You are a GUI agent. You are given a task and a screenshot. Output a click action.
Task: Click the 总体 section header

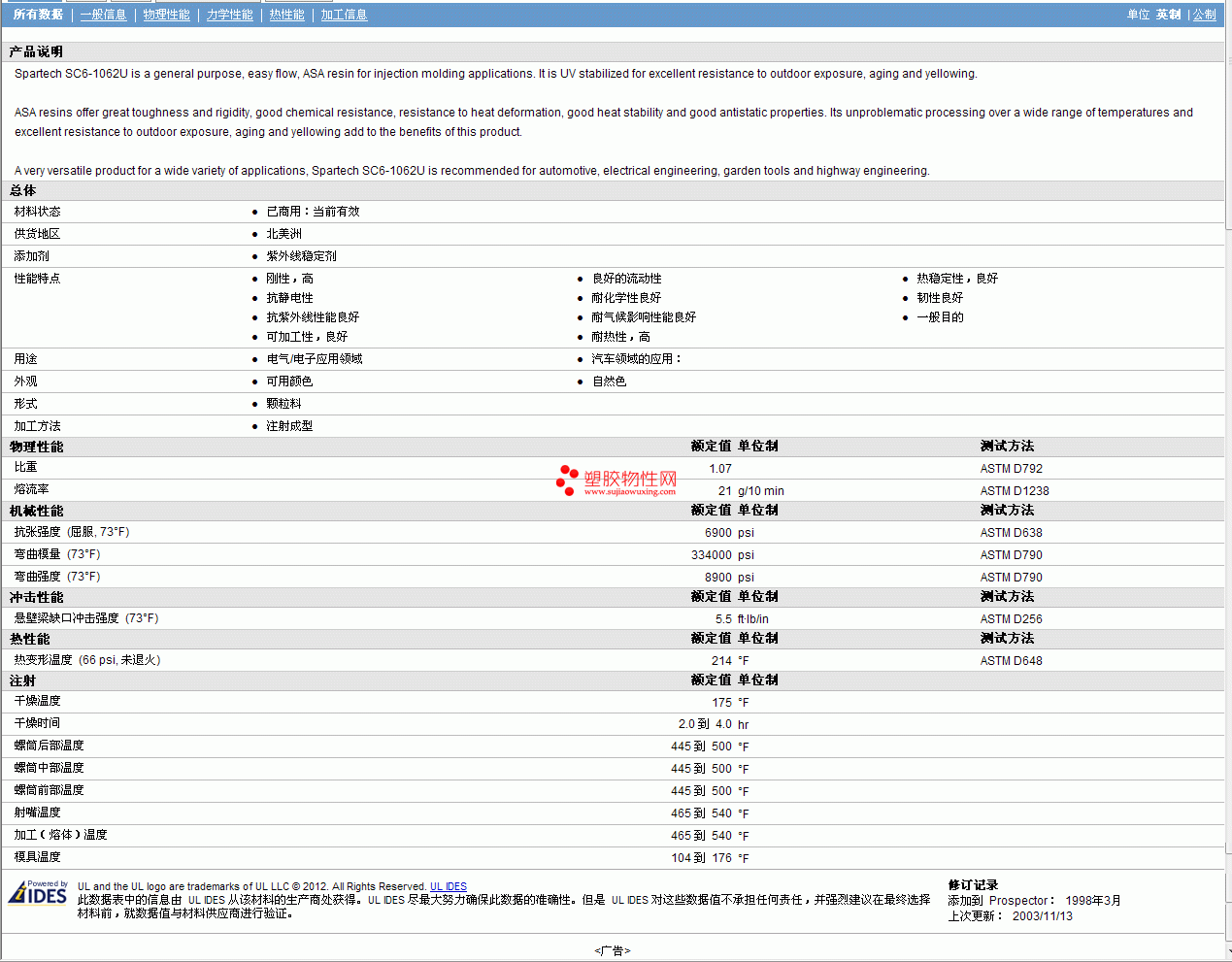click(x=22, y=190)
